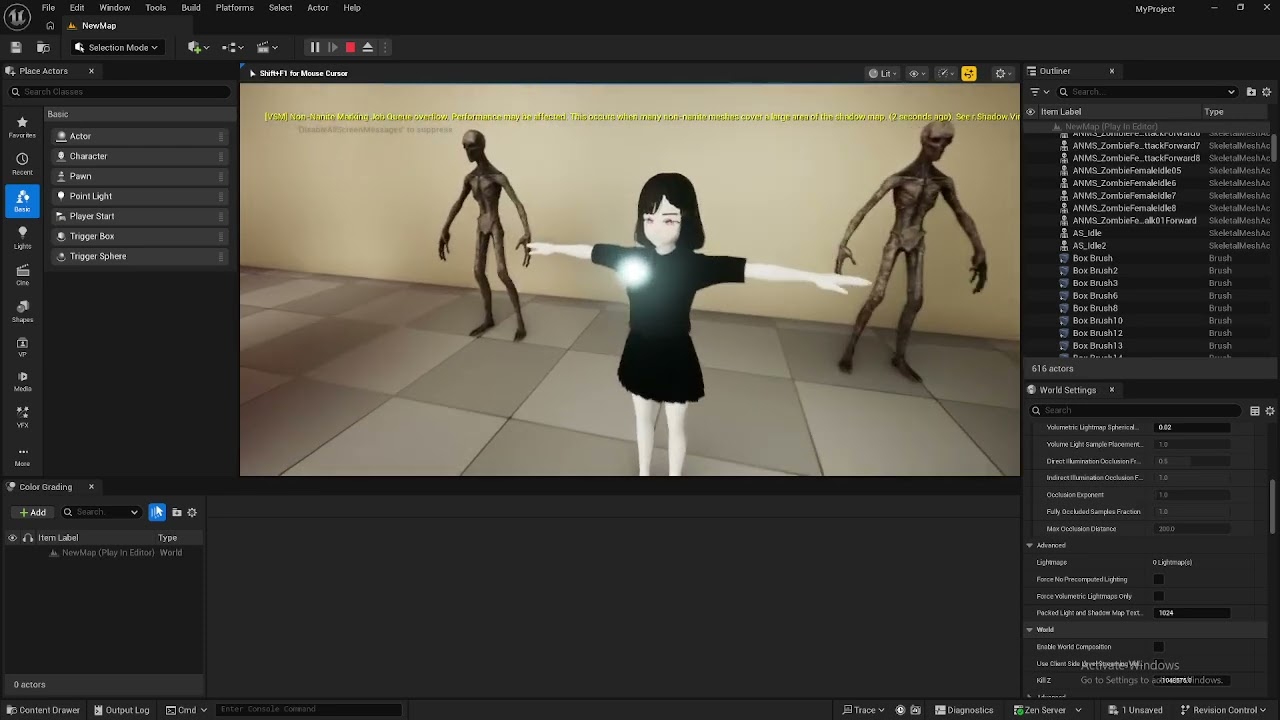
Task: Click the Outliner add folder icon
Action: tap(1251, 92)
